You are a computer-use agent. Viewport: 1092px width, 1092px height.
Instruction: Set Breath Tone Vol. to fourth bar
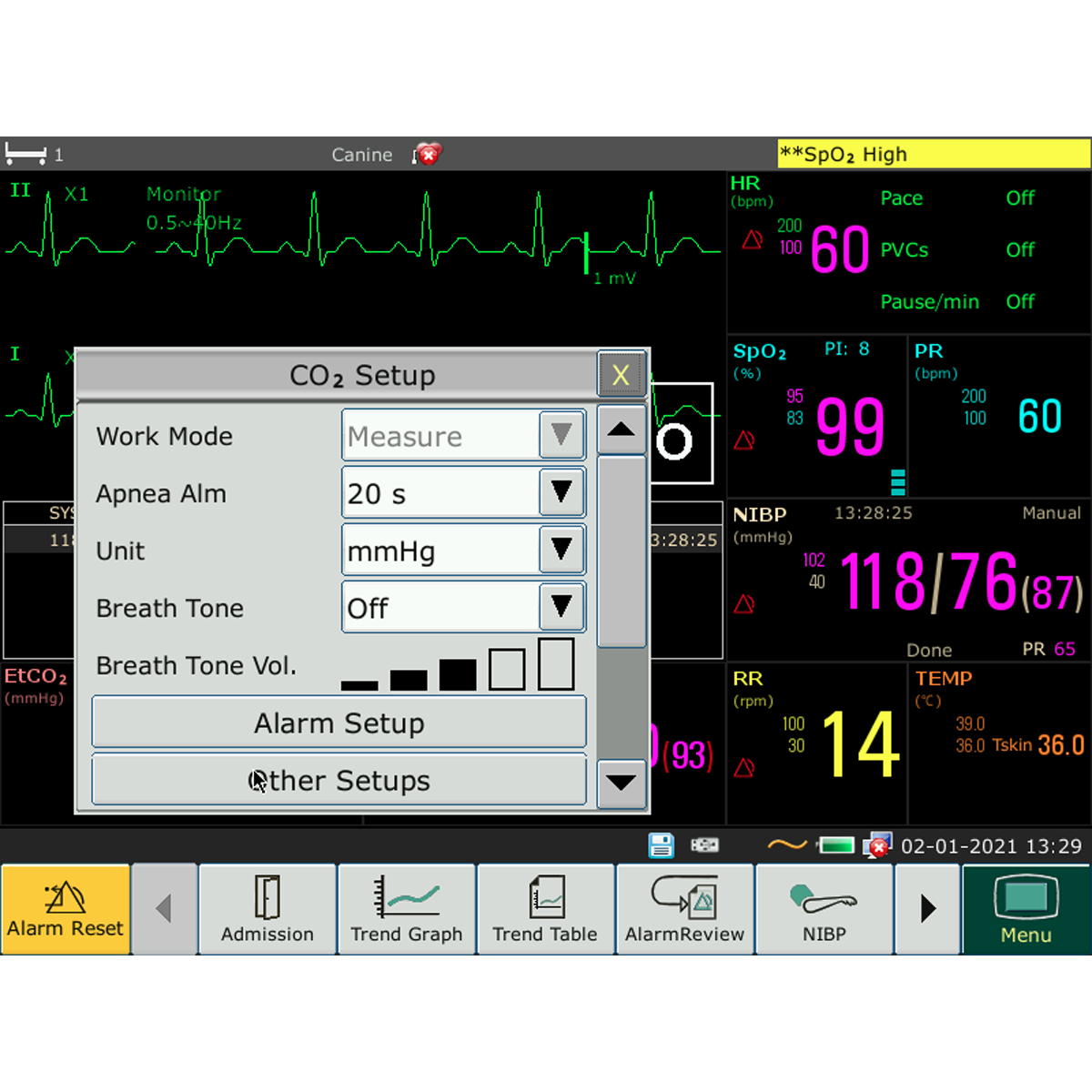coord(507,669)
